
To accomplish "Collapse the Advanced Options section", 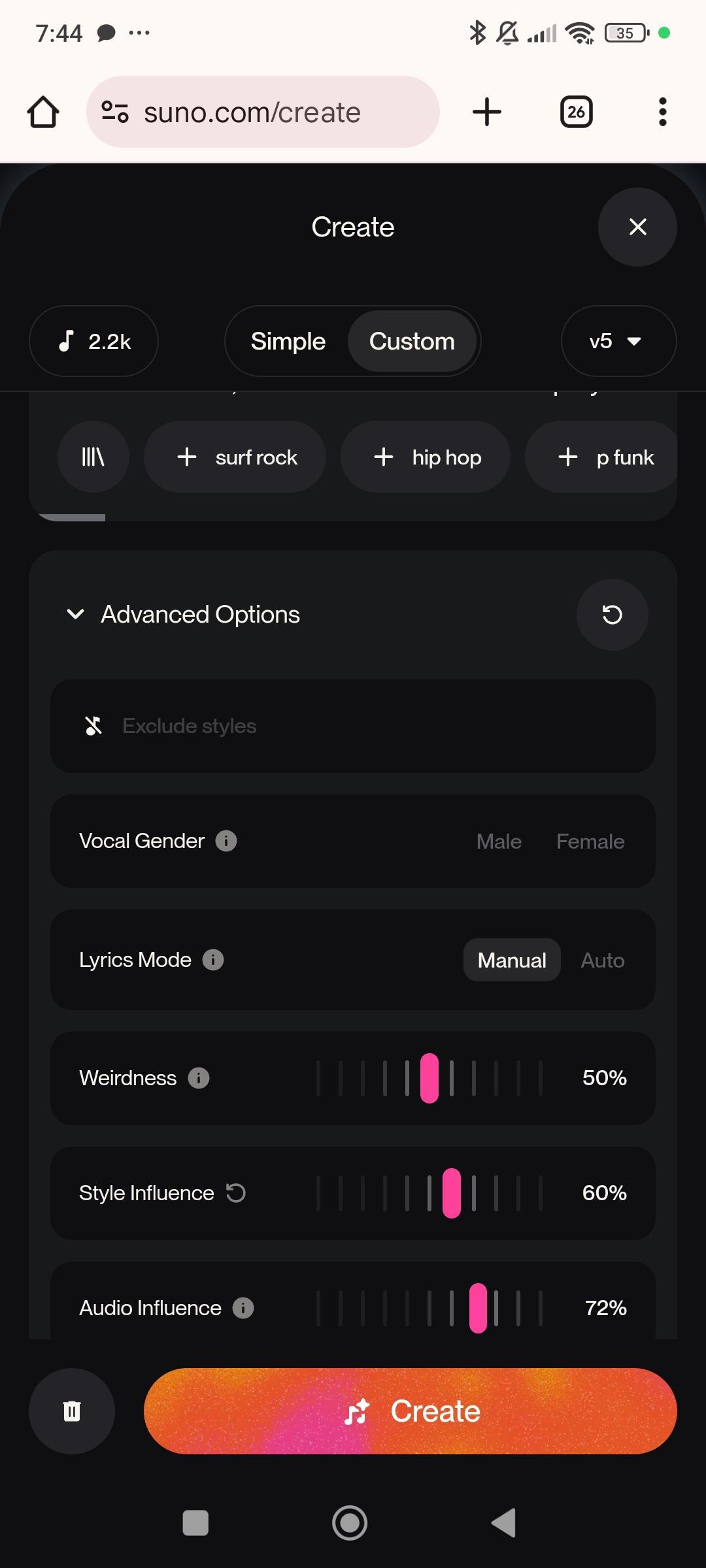I will point(76,615).
